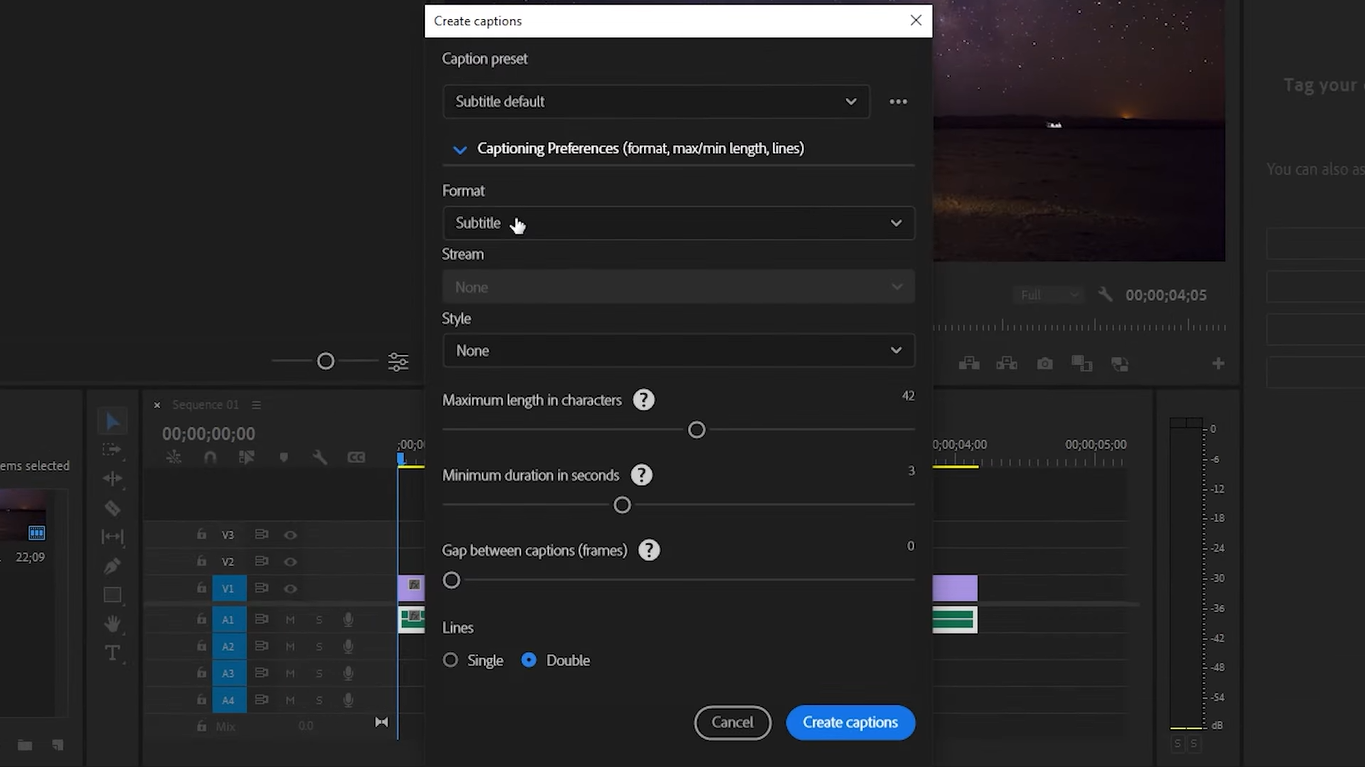This screenshot has height=767, width=1365.
Task: Open caption preset options three-dot menu
Action: coord(898,101)
